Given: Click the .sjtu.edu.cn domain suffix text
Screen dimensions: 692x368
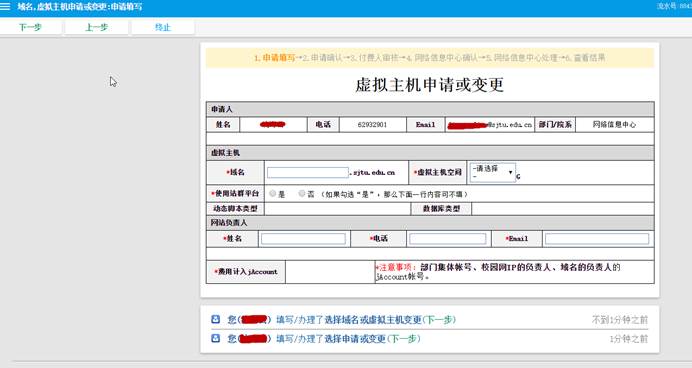Looking at the screenshot, I should tap(372, 173).
